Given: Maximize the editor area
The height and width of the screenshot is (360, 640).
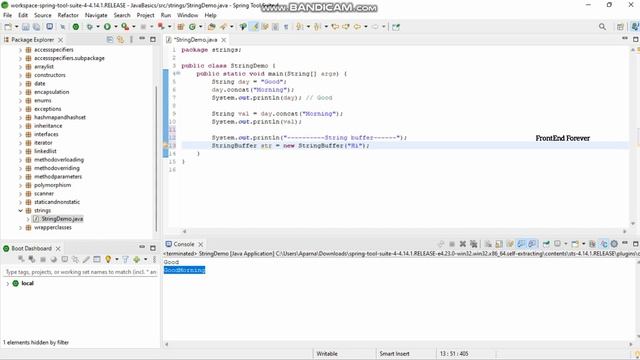Looking at the screenshot, I should pos(636,39).
